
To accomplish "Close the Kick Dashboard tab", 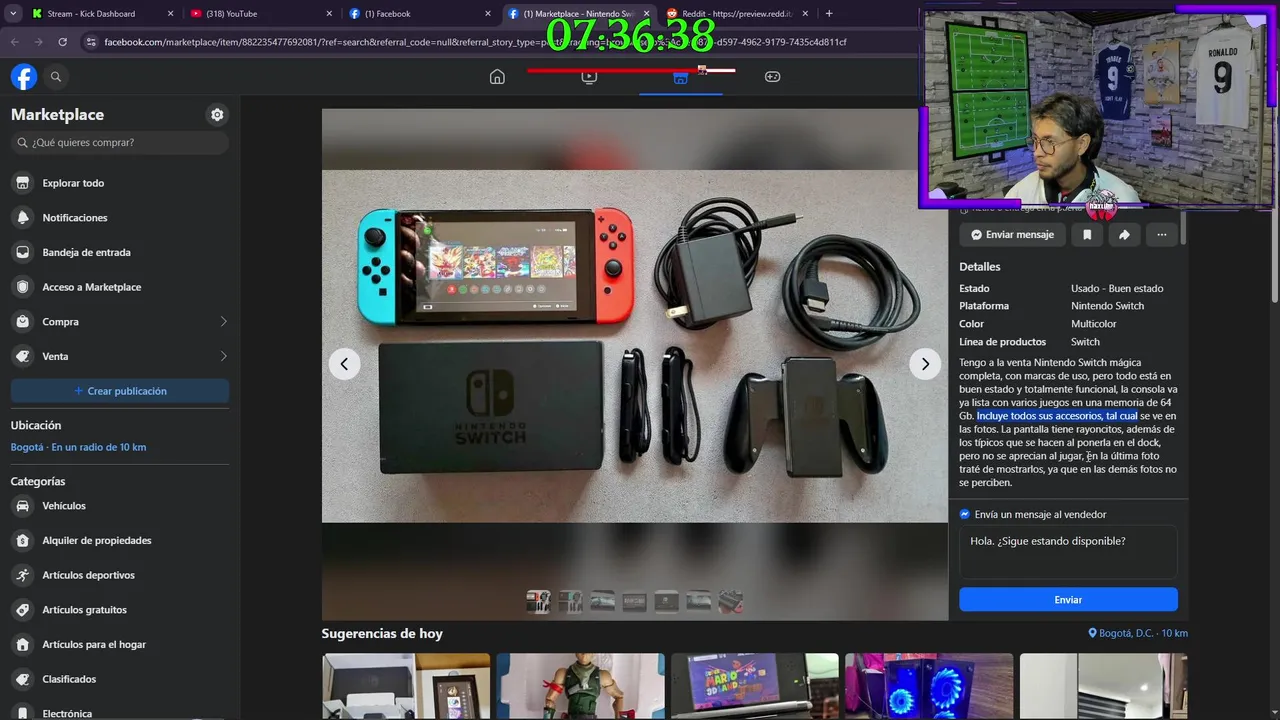I will 170,14.
